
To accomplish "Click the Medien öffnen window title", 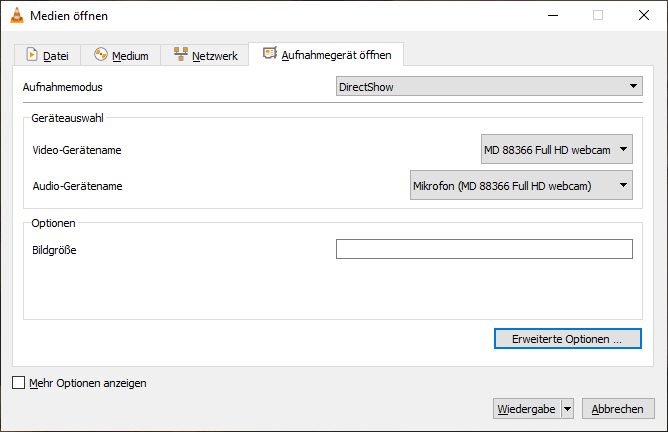I will [69, 16].
